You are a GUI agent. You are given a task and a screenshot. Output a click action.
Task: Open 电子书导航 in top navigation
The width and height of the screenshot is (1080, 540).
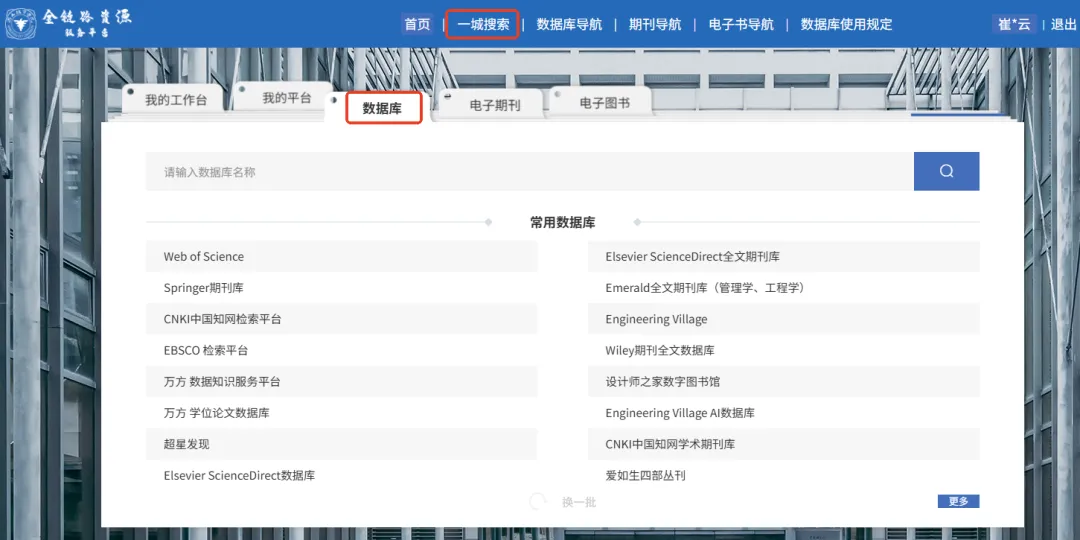[x=741, y=24]
